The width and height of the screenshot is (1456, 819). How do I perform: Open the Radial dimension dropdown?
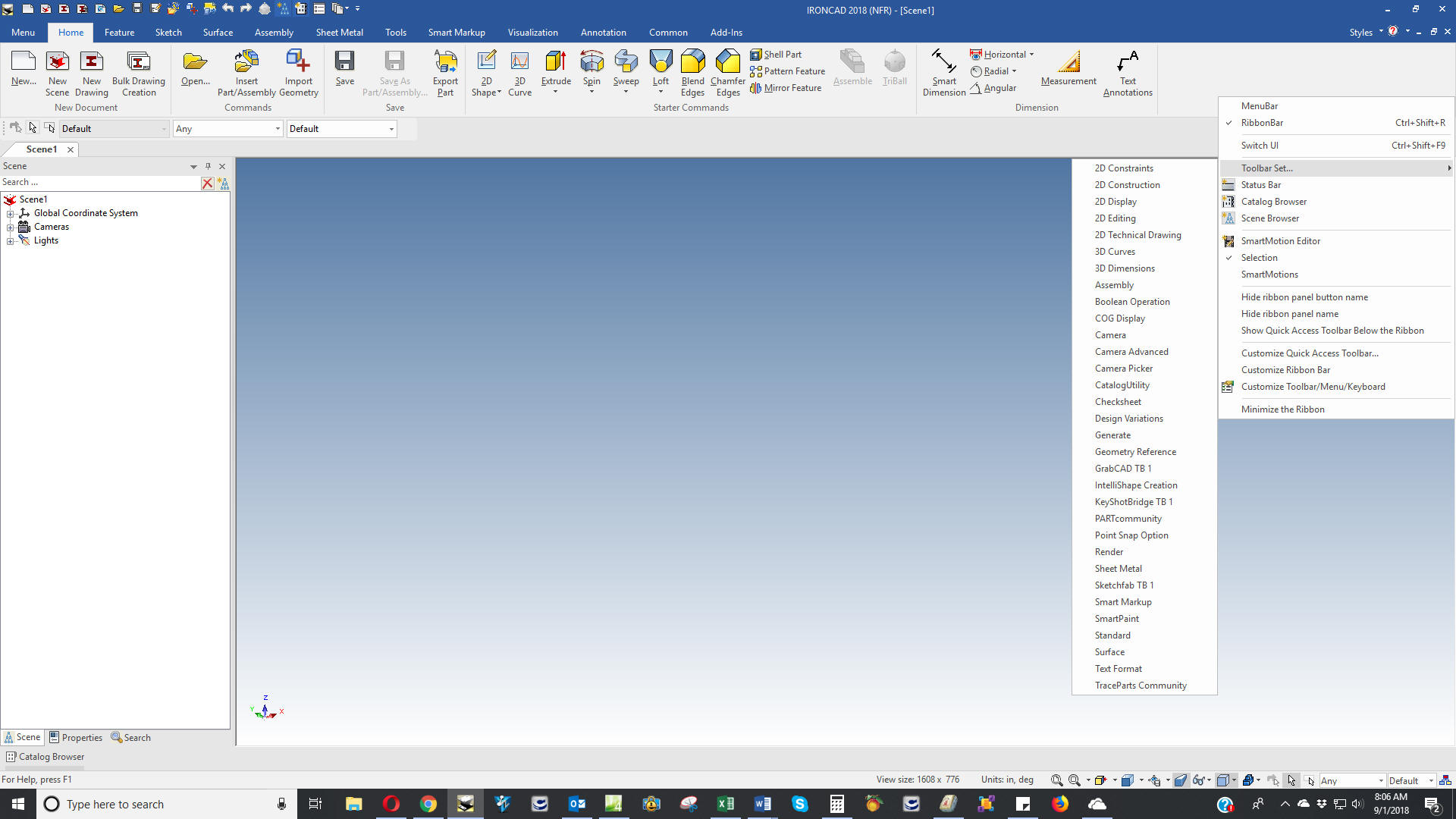click(1014, 71)
